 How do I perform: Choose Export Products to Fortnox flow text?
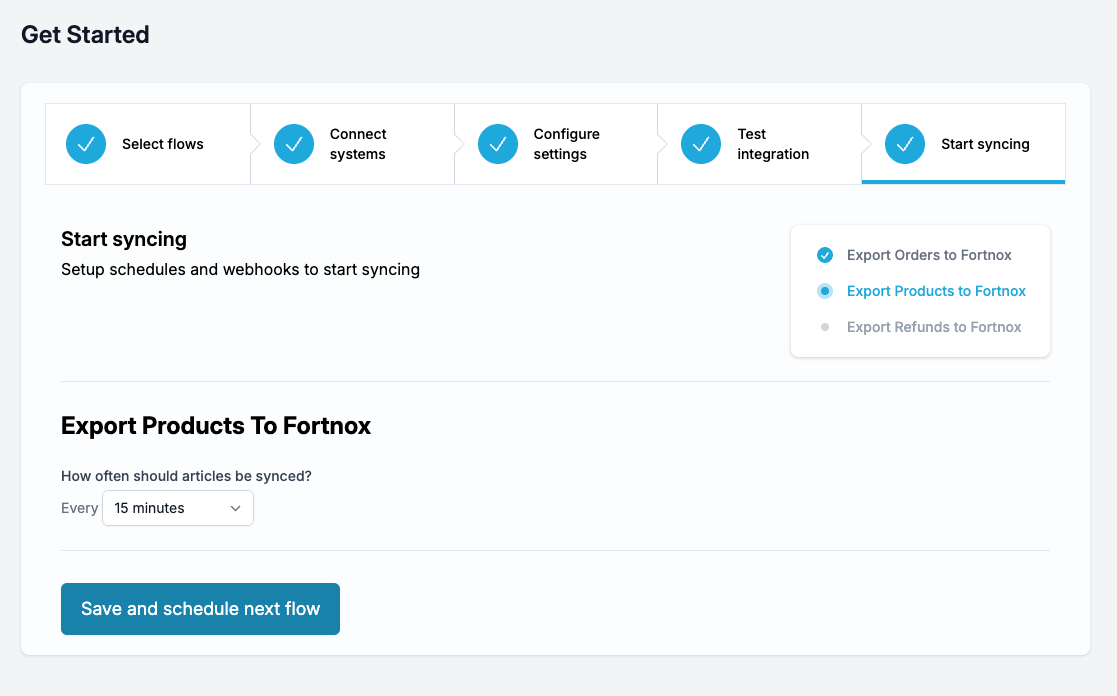[x=936, y=291]
